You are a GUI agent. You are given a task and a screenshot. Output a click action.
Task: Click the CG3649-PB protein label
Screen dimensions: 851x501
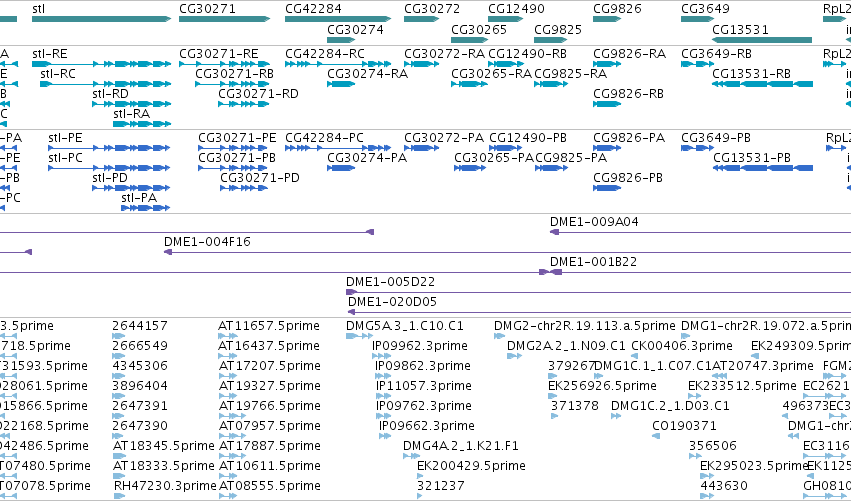[717, 138]
